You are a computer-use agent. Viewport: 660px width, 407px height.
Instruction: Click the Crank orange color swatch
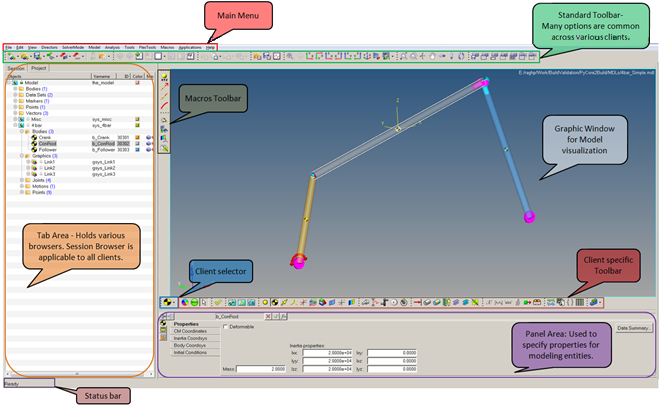[137, 138]
